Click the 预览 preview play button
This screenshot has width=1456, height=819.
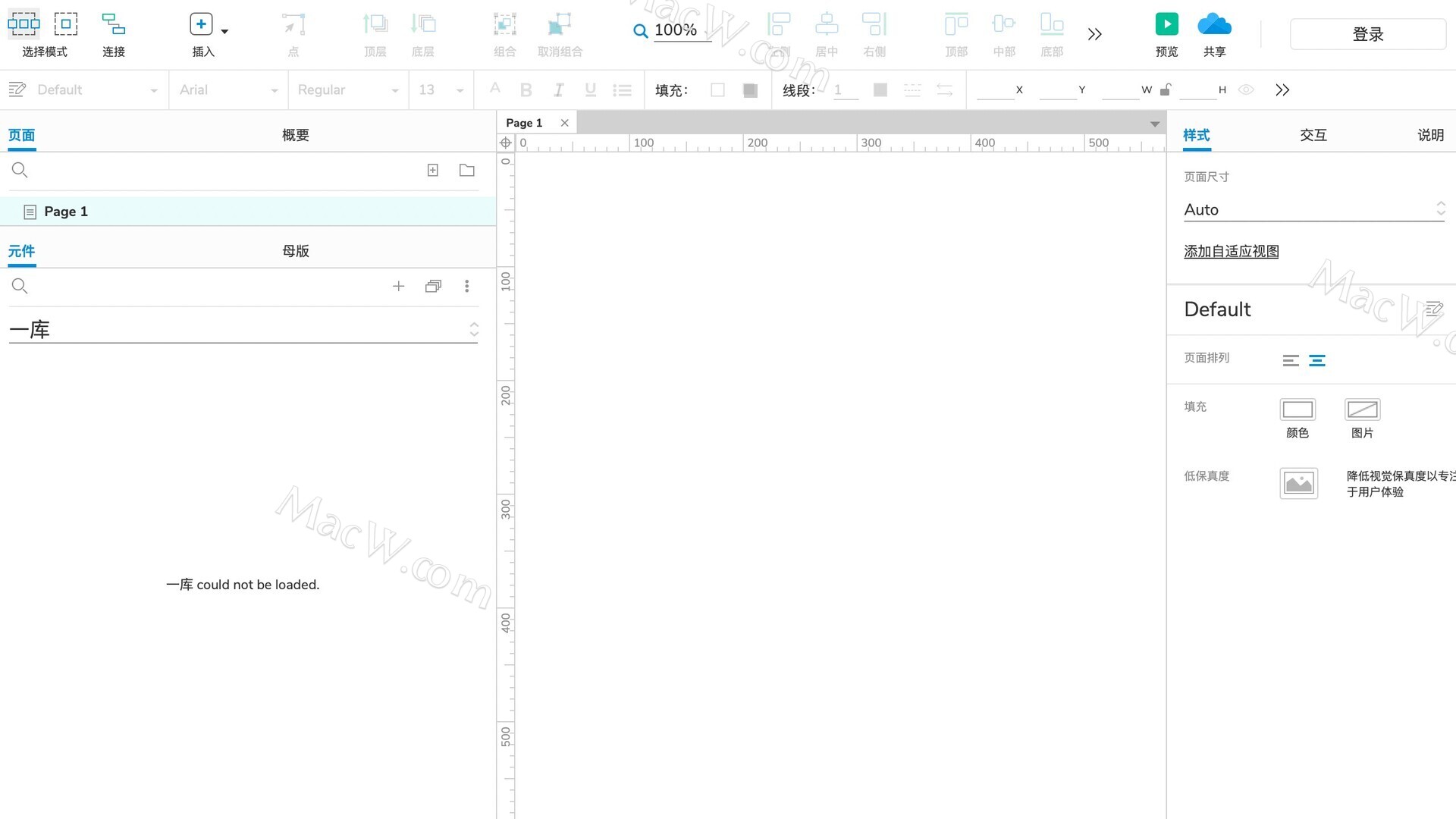click(1167, 24)
